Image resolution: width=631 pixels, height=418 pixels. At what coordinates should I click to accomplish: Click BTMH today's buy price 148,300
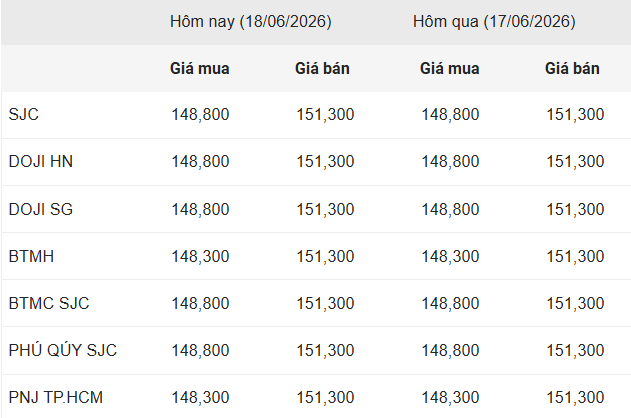pyautogui.click(x=200, y=256)
